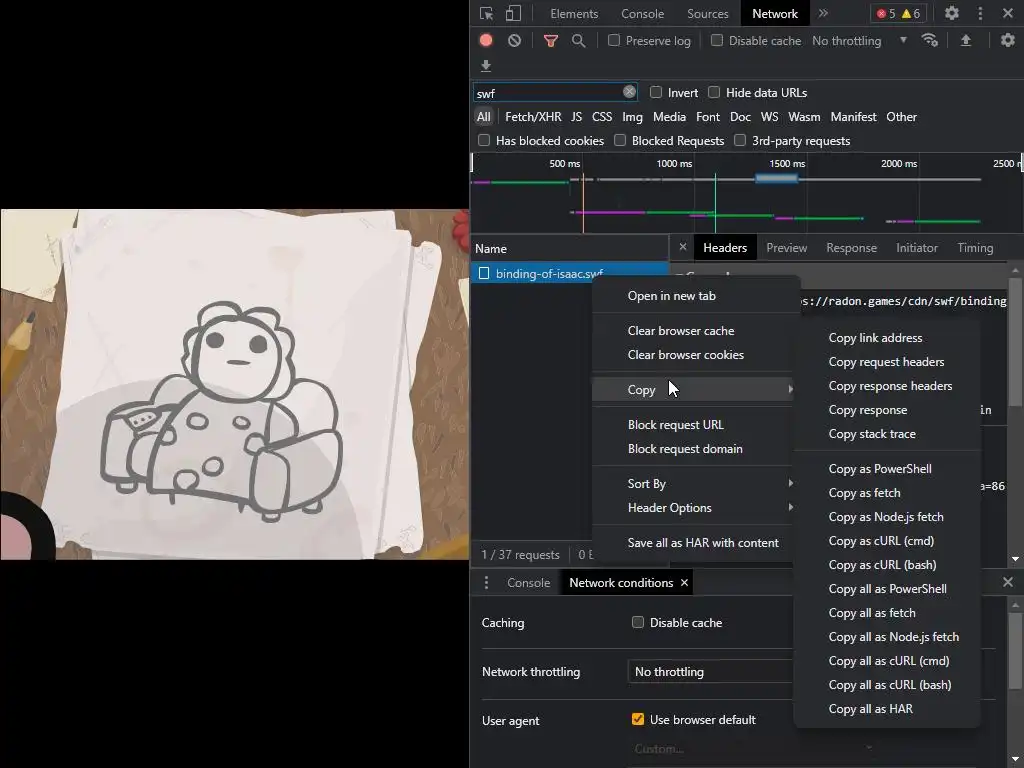Check Hide data URLs
This screenshot has height=768, width=1024.
[714, 92]
